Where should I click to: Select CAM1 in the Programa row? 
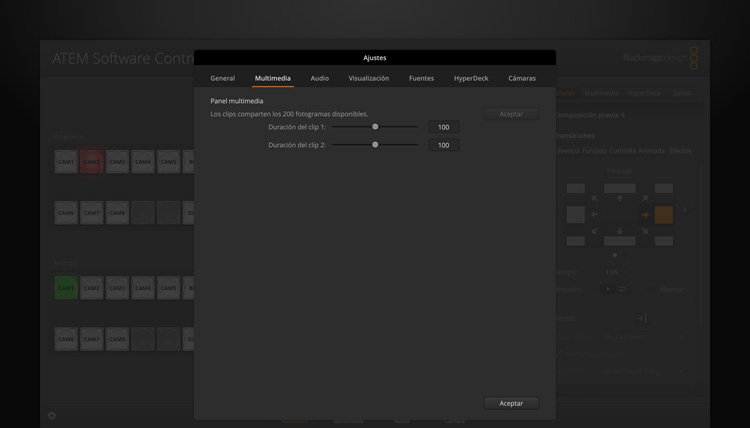point(66,162)
